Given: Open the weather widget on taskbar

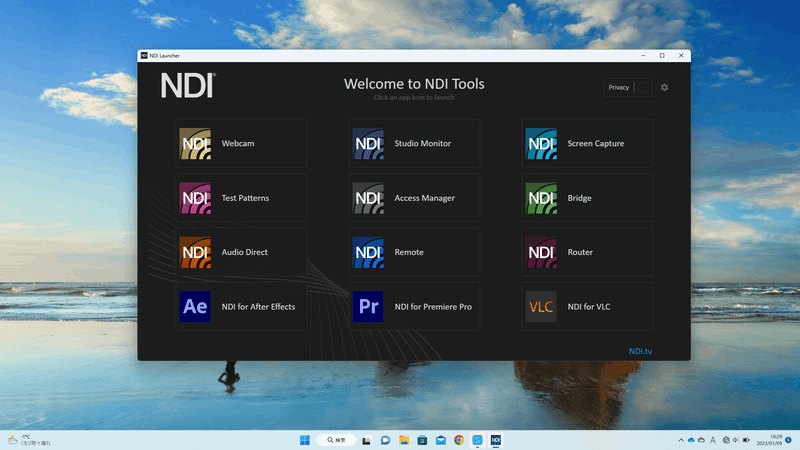Looking at the screenshot, I should (x=29, y=440).
